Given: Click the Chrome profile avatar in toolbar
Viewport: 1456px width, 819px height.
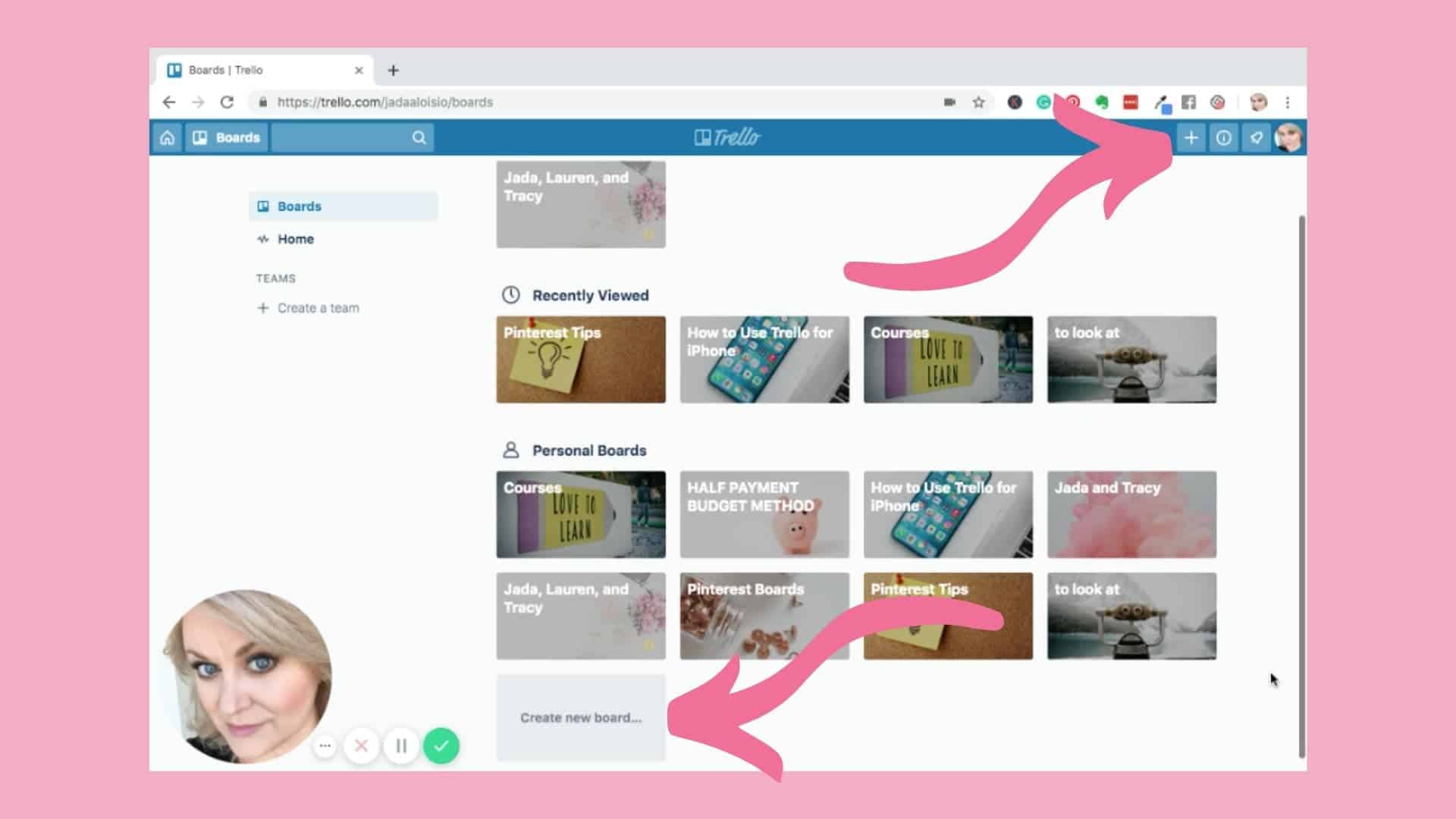Looking at the screenshot, I should tap(1258, 102).
